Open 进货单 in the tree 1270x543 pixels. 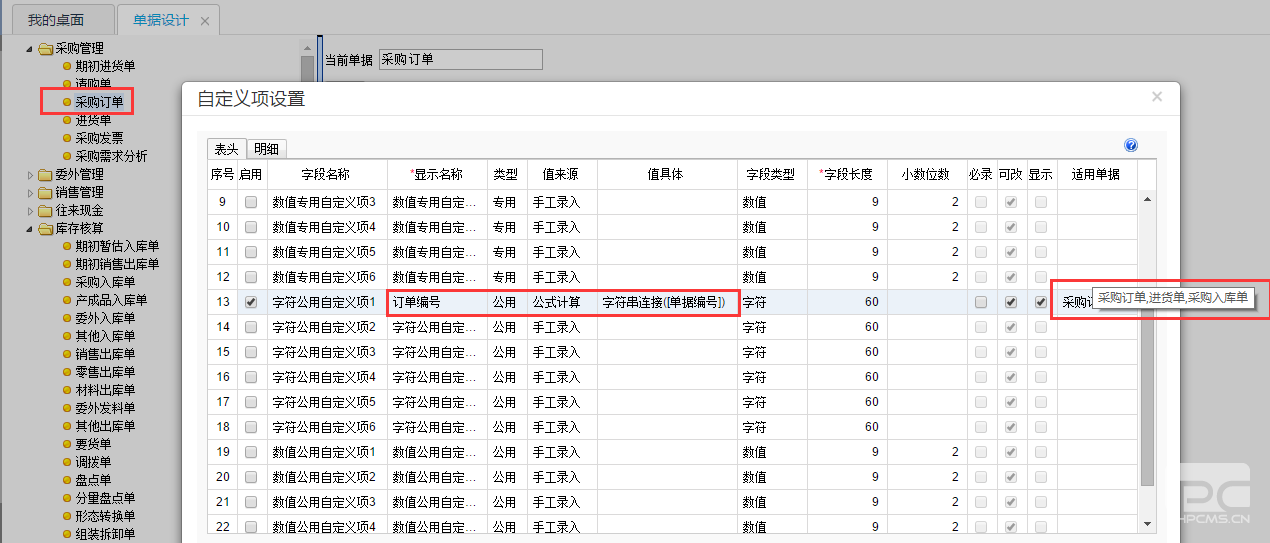click(x=93, y=120)
